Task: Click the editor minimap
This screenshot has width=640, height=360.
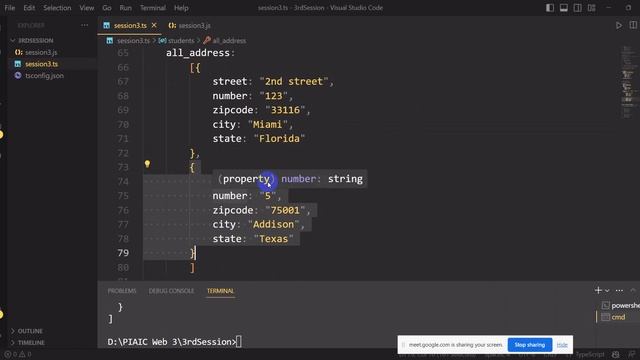Action: (628, 82)
